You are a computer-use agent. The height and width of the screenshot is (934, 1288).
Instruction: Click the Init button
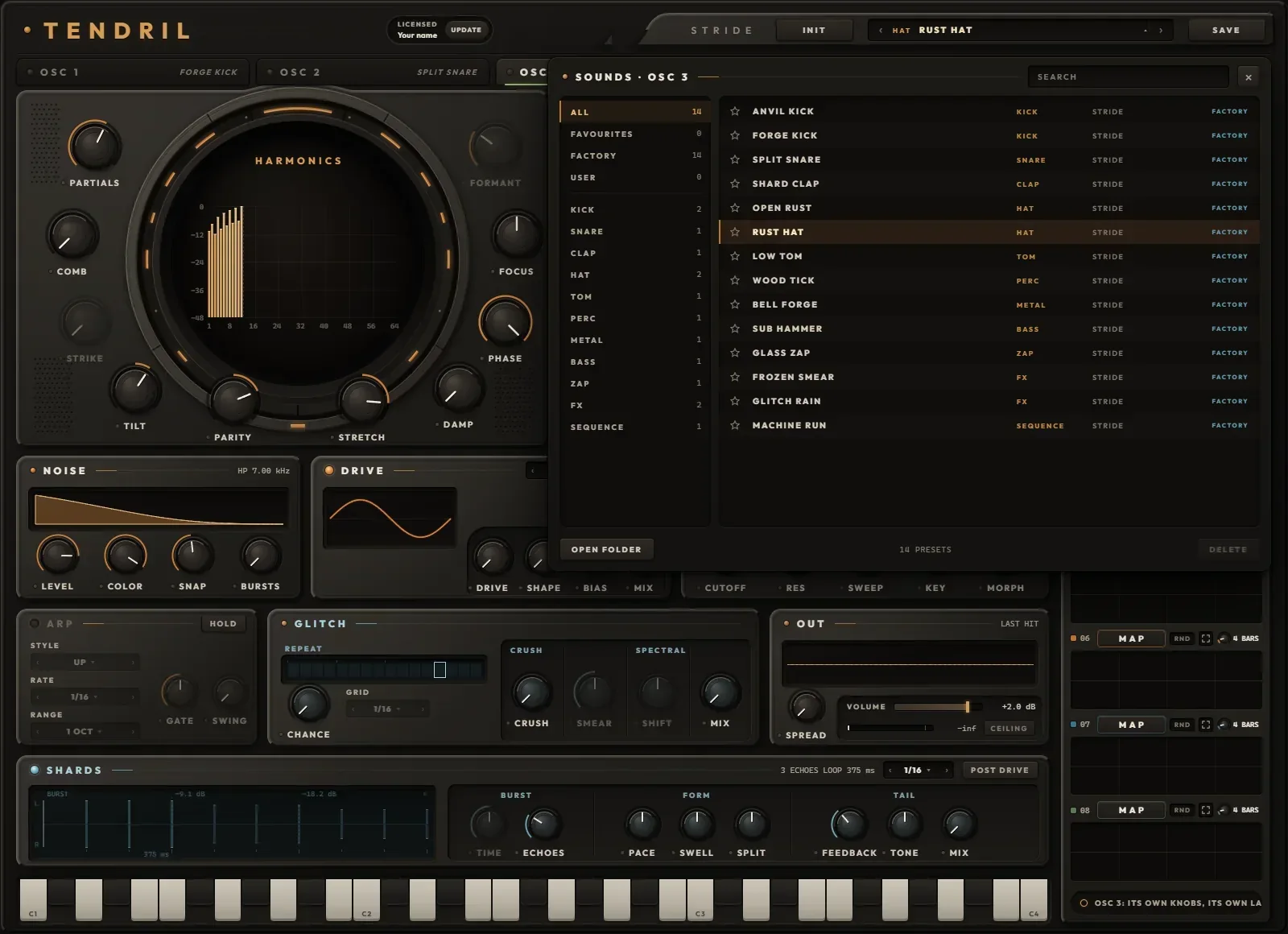[x=814, y=31]
